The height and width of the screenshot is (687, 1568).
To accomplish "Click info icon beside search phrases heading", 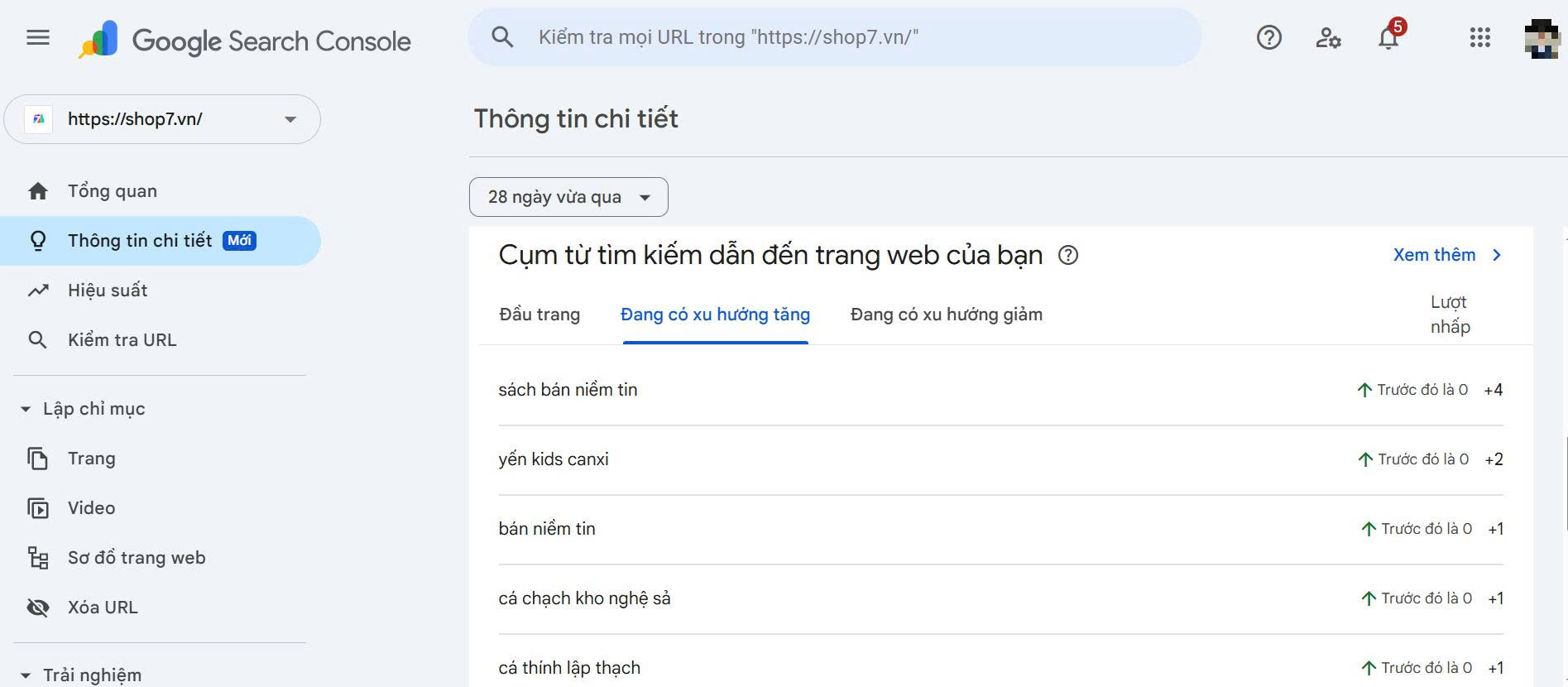I will [x=1068, y=255].
